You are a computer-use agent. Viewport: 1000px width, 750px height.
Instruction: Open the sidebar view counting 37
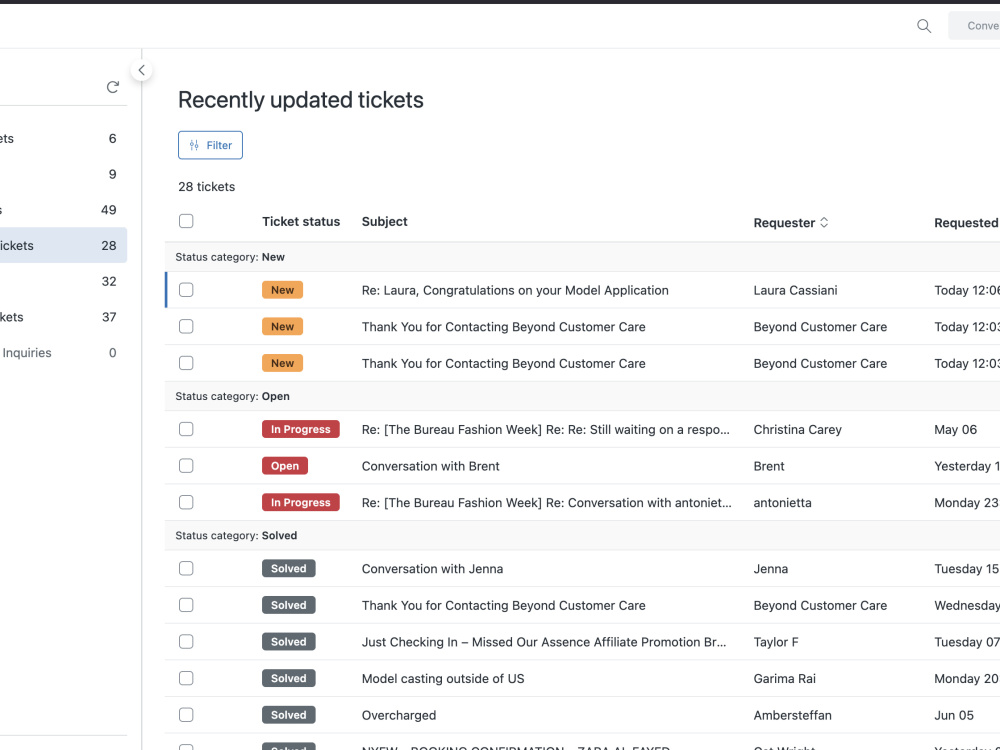pyautogui.click(x=63, y=317)
